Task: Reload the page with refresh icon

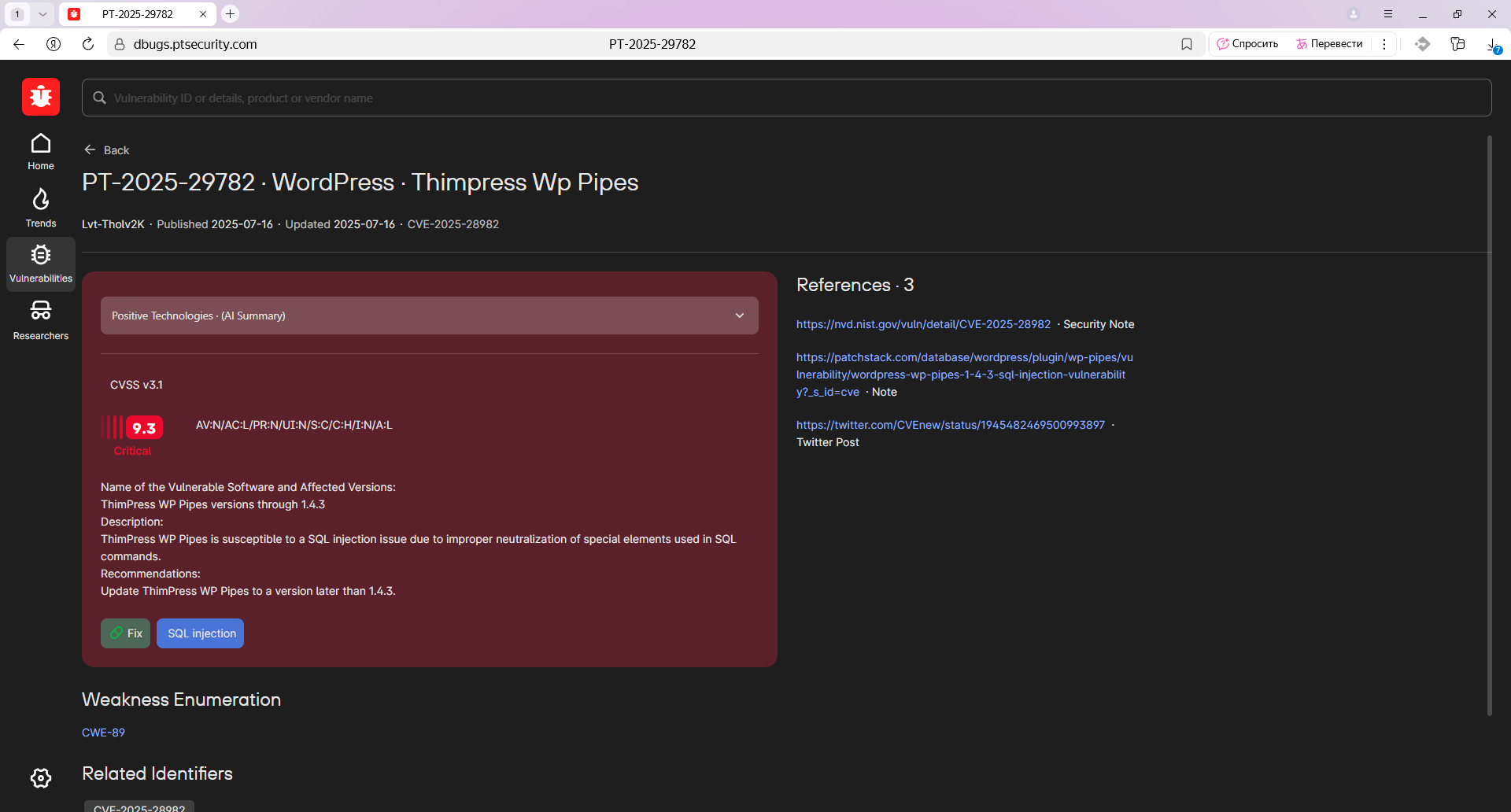Action: pyautogui.click(x=88, y=44)
